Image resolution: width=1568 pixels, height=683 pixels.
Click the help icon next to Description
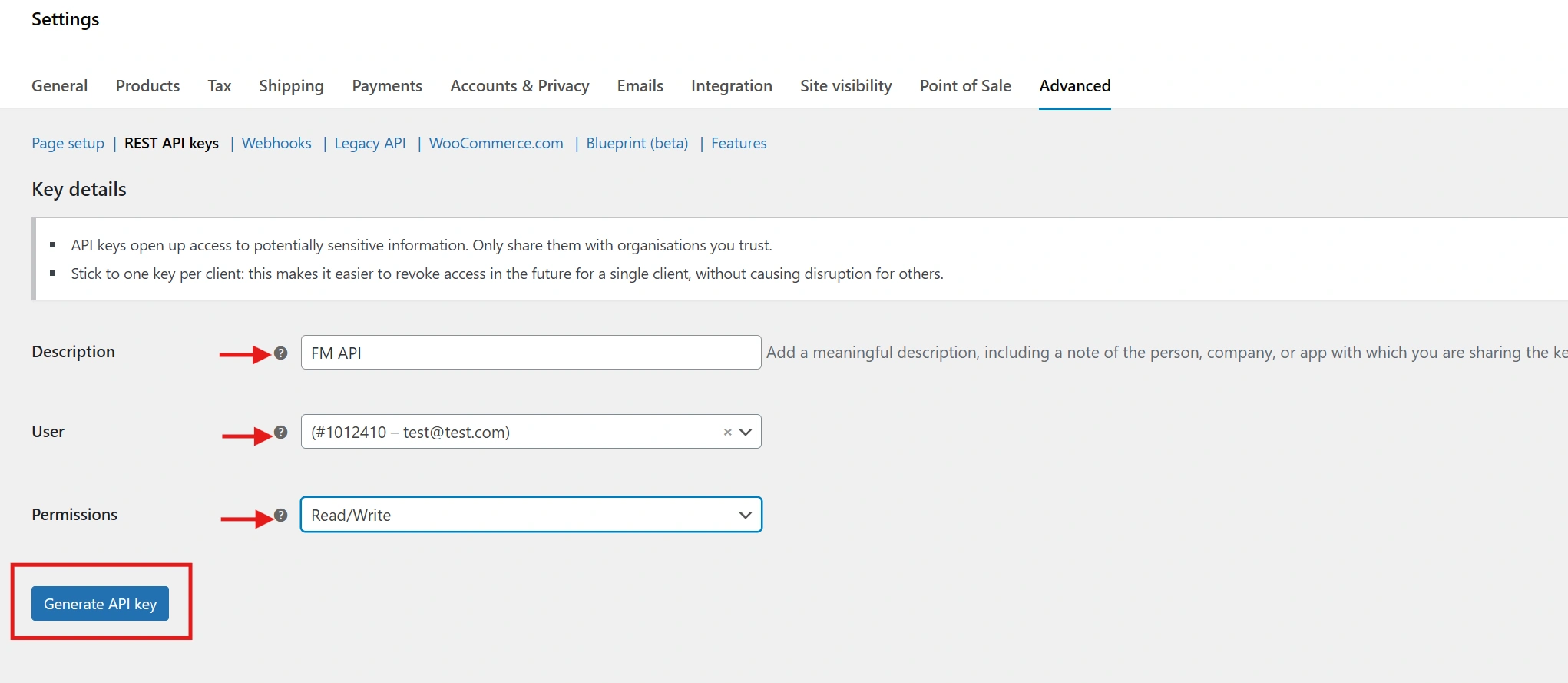281,353
